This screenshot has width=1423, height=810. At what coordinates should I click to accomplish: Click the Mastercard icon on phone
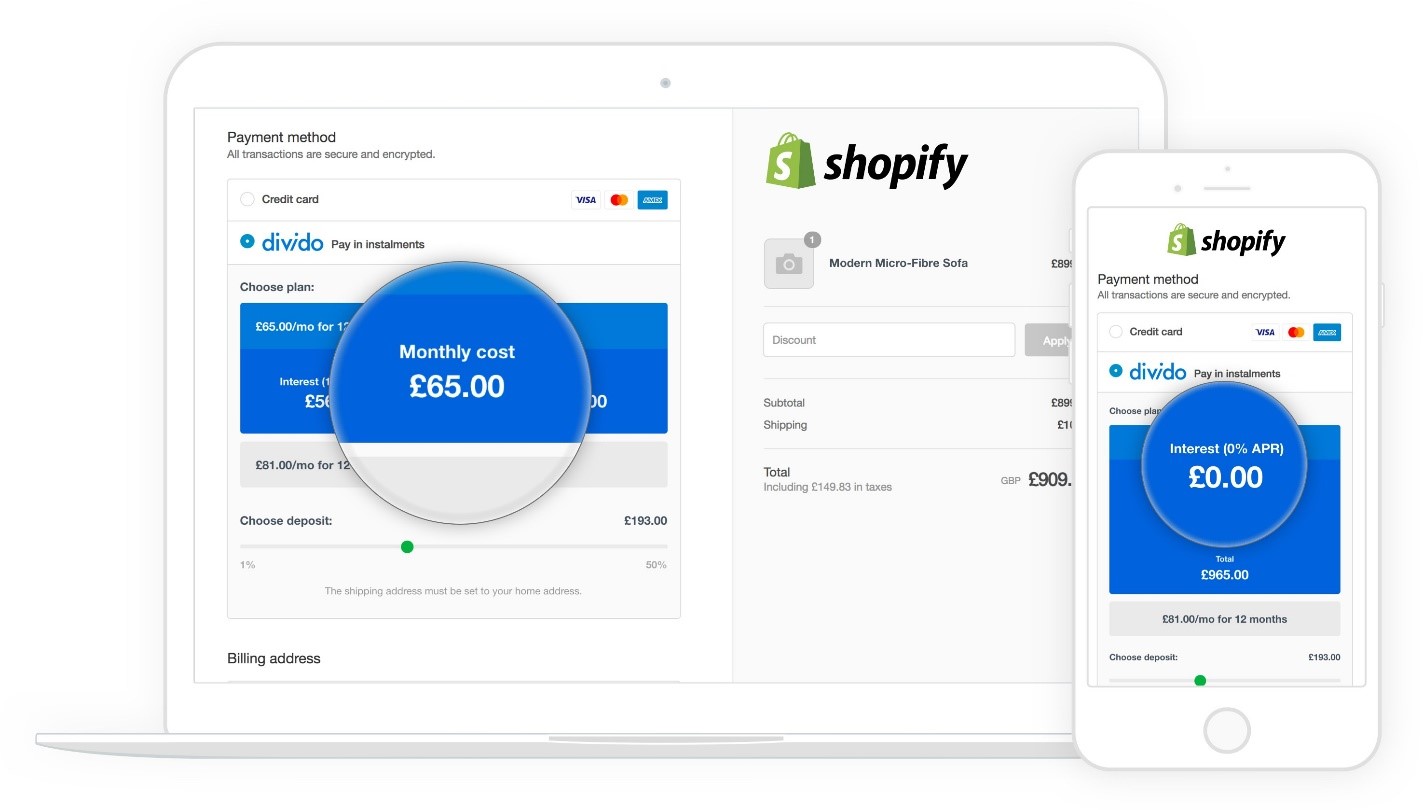[x=1296, y=332]
